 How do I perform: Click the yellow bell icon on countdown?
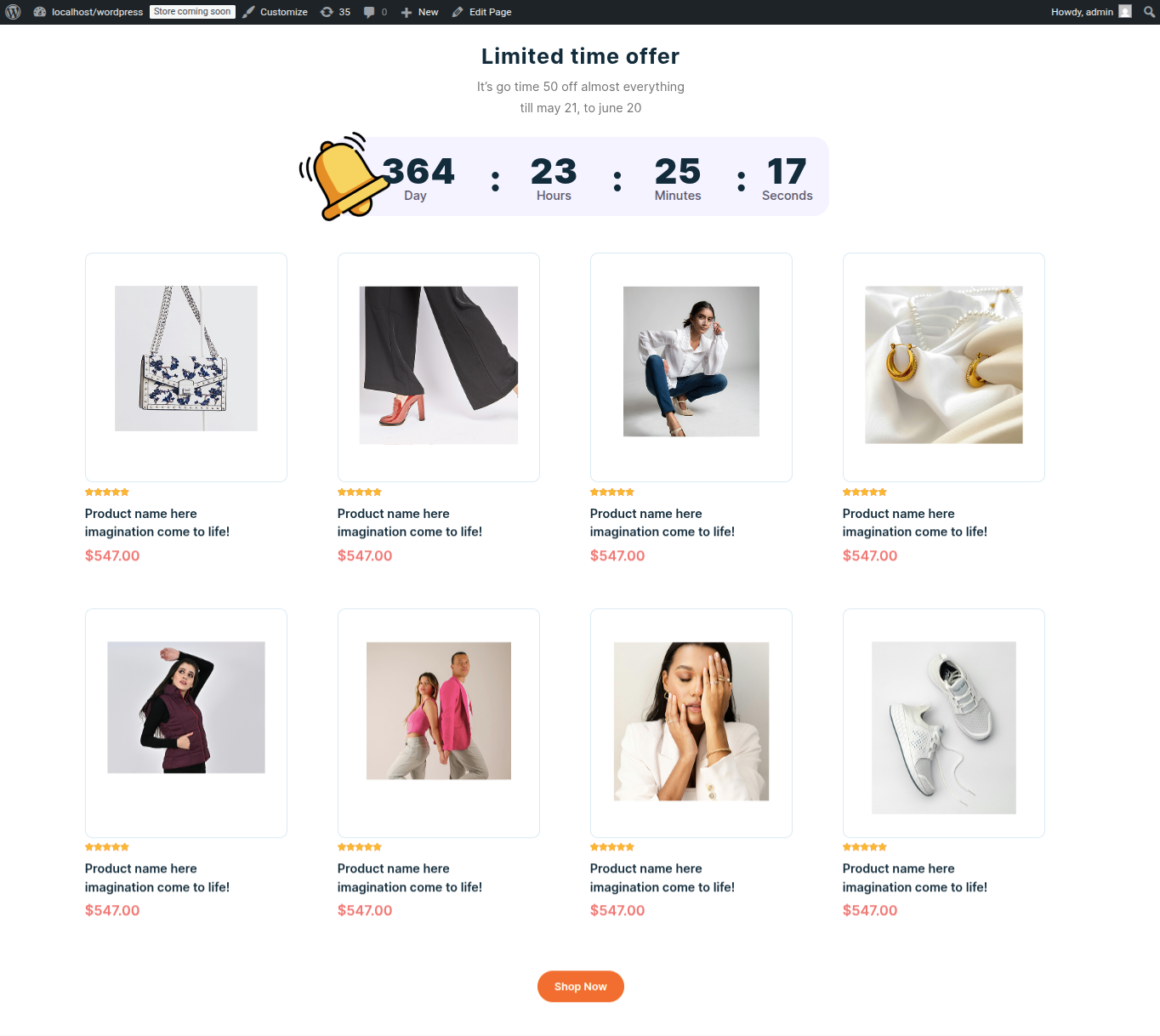click(342, 176)
